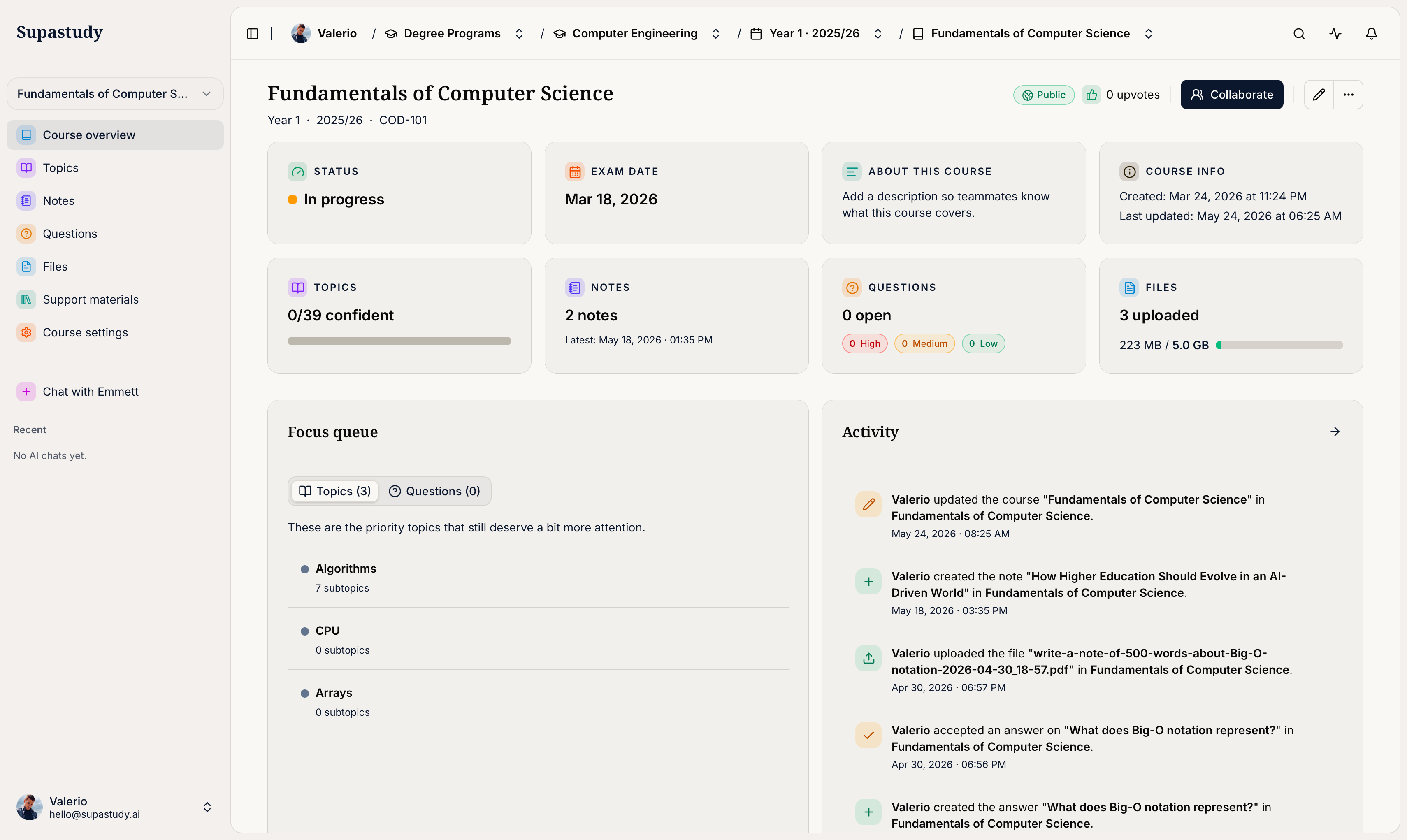Image resolution: width=1407 pixels, height=840 pixels.
Task: Click the plus icon on created-note activity
Action: 869,581
